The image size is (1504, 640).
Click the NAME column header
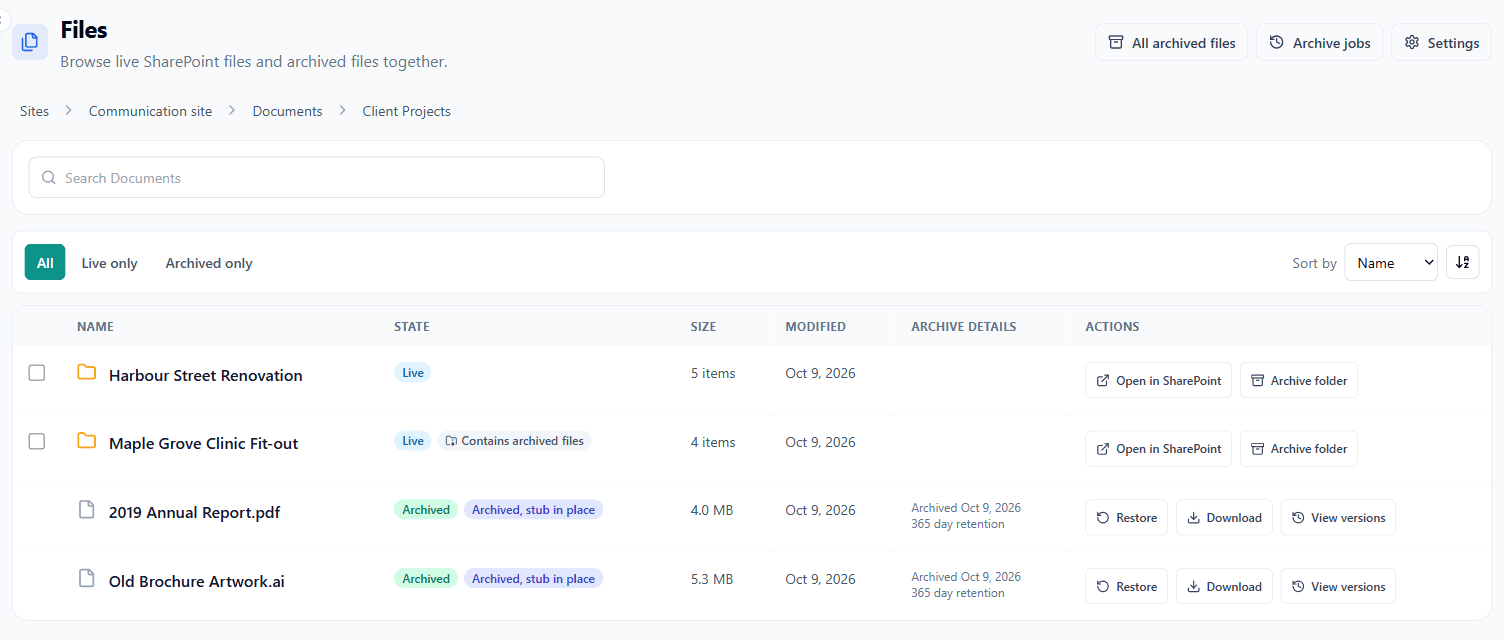tap(95, 327)
